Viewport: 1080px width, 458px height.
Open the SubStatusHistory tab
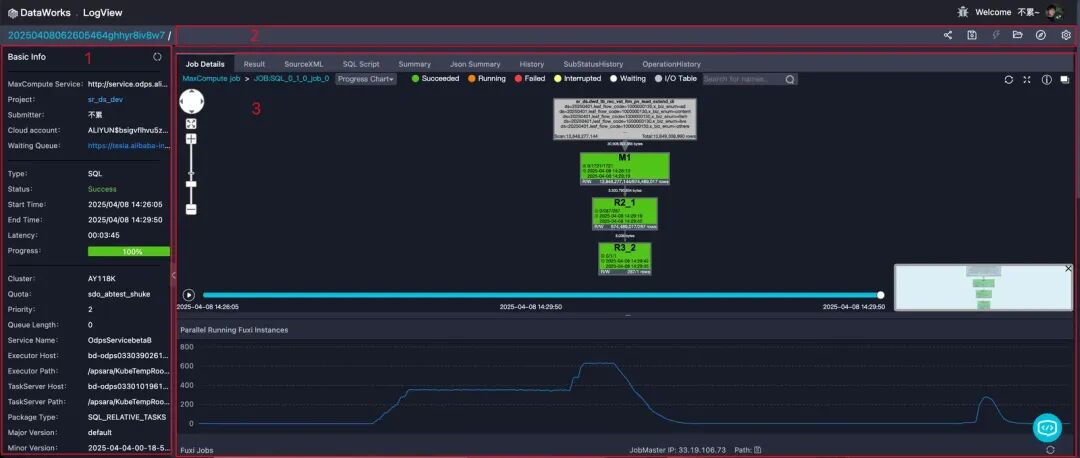(x=593, y=64)
